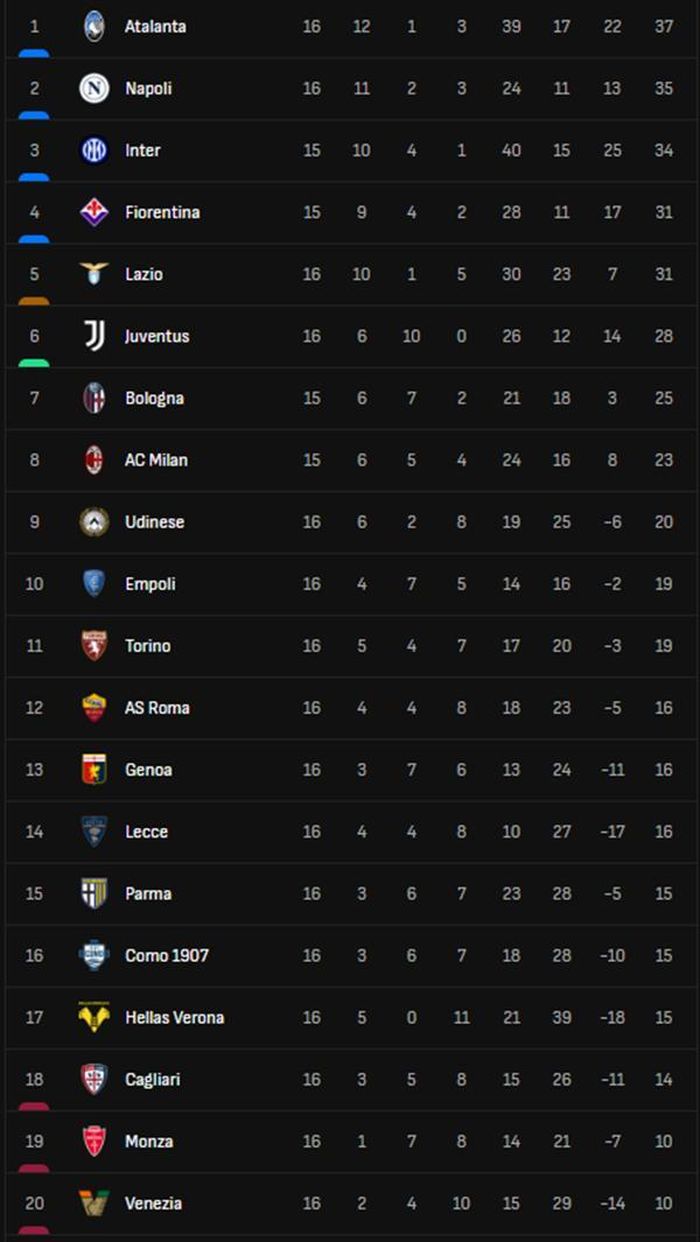The height and width of the screenshot is (1242, 700).
Task: Click the AC Milan crest
Action: coord(94,460)
